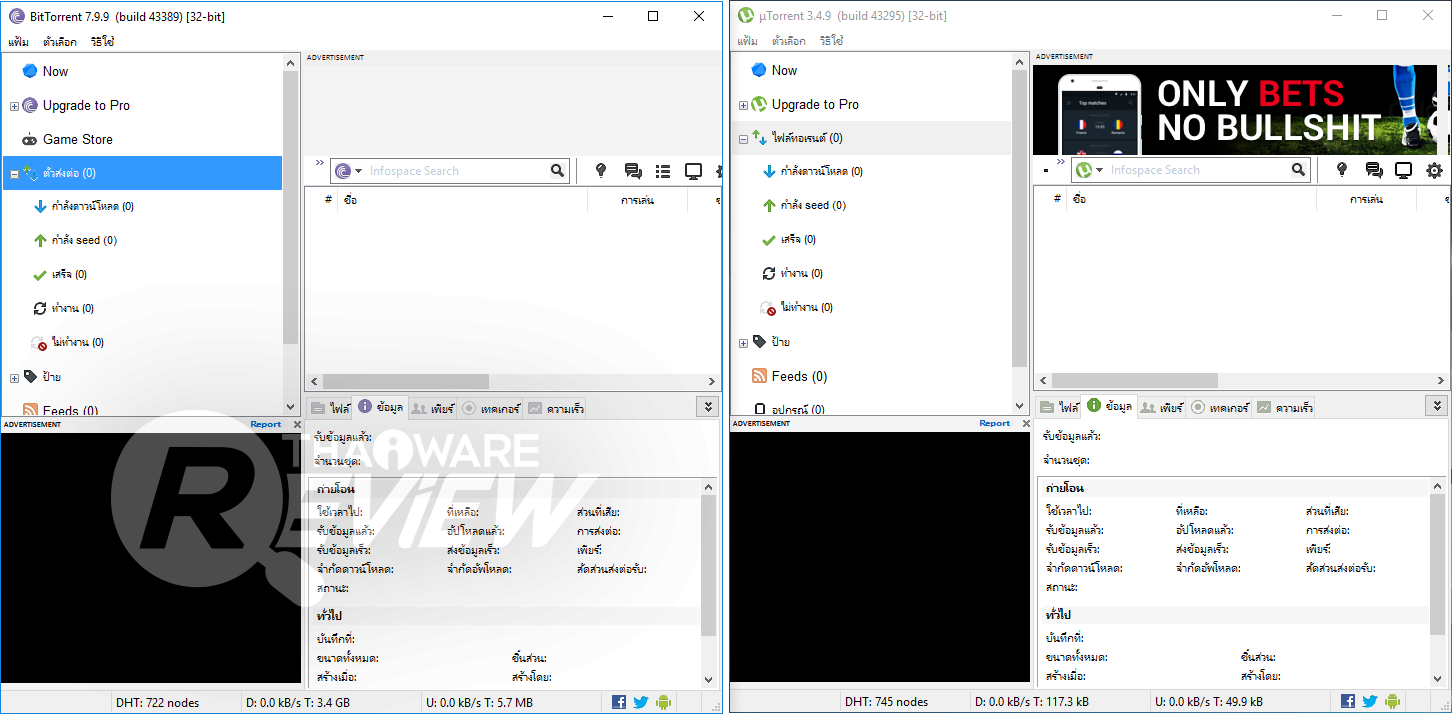The height and width of the screenshot is (714, 1452).
Task: Click the magnifier search icon in µTorrent search box
Action: (x=1299, y=170)
